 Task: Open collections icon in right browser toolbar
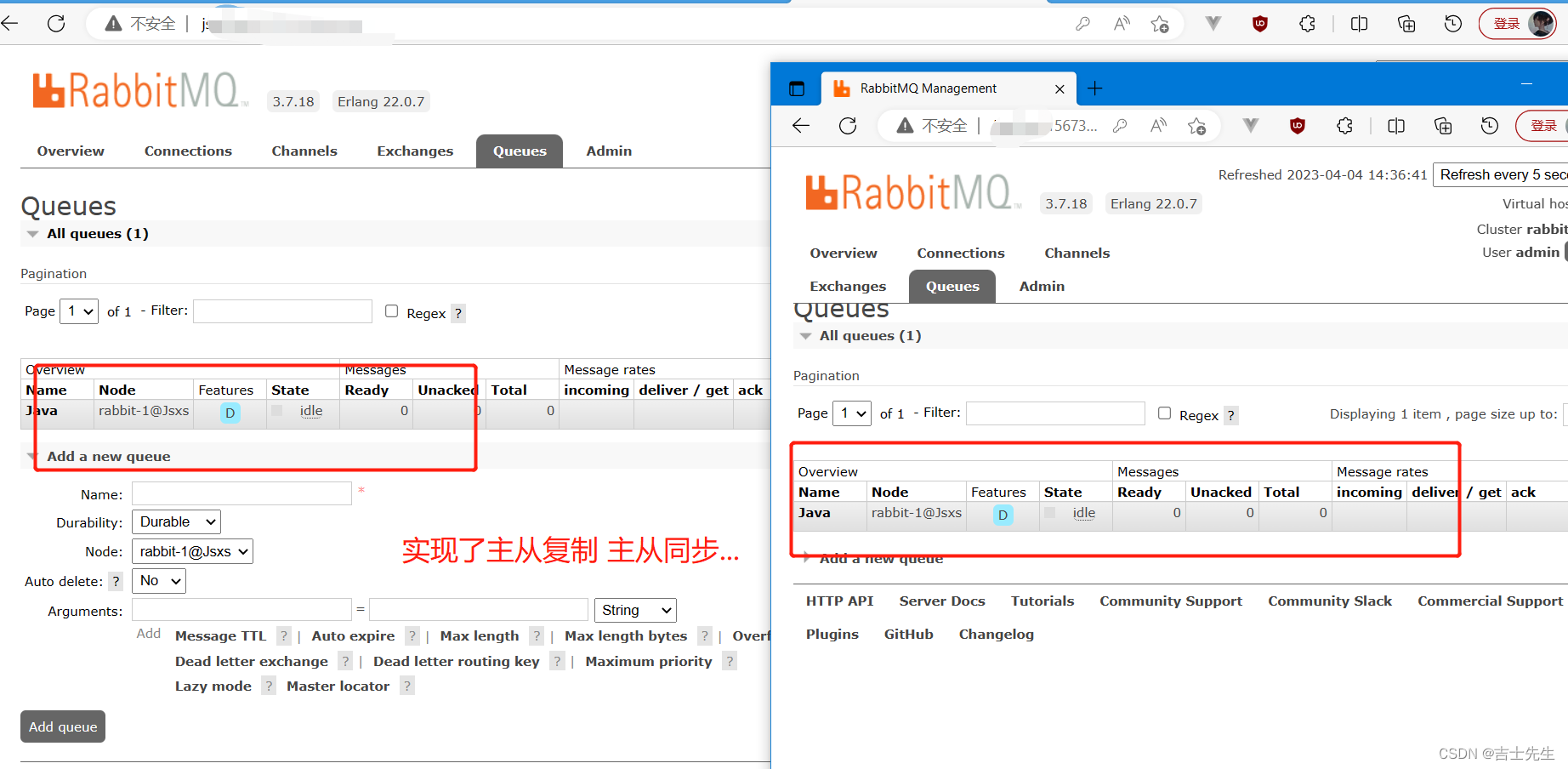coord(1443,126)
